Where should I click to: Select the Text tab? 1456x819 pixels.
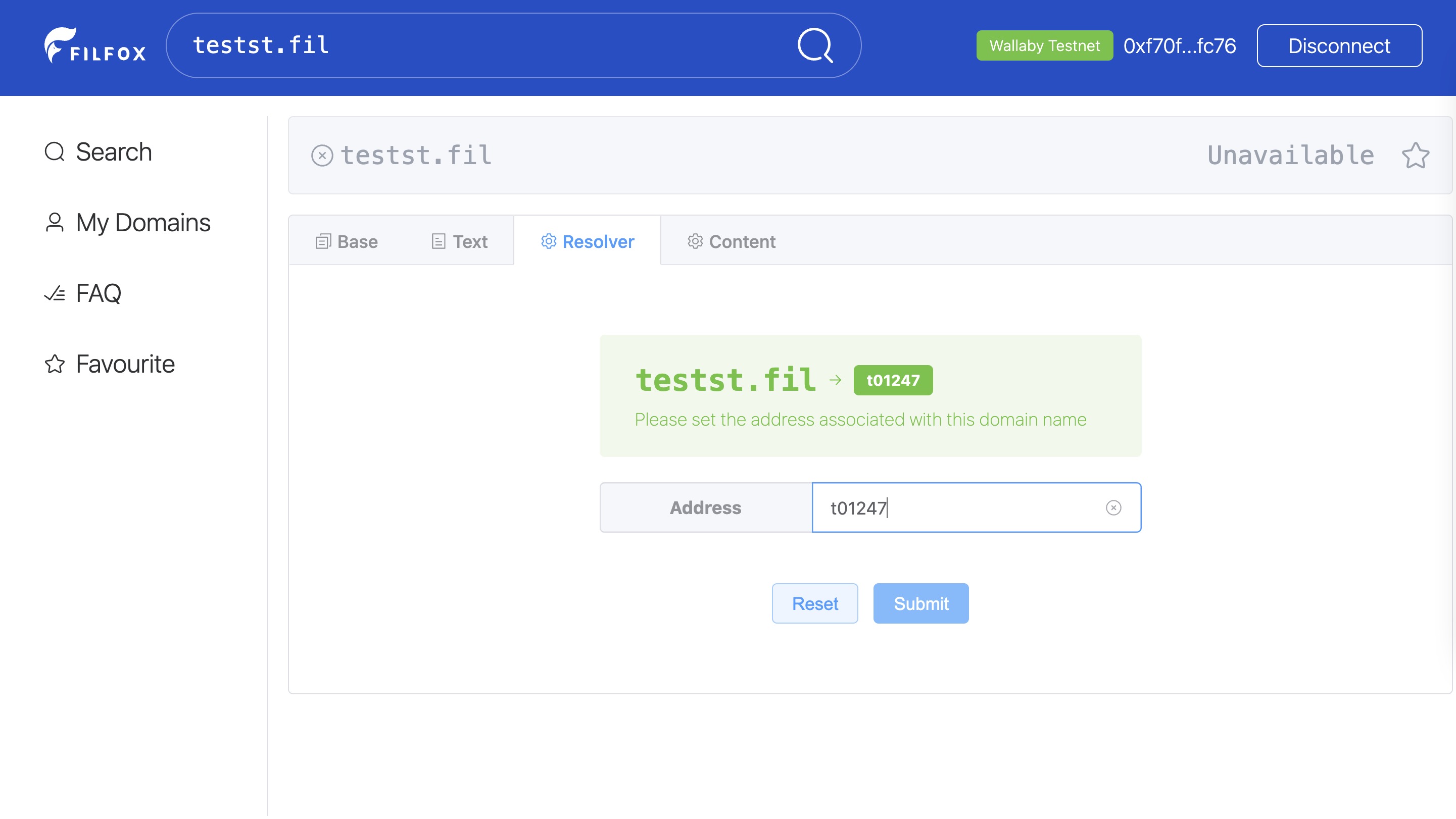click(458, 240)
